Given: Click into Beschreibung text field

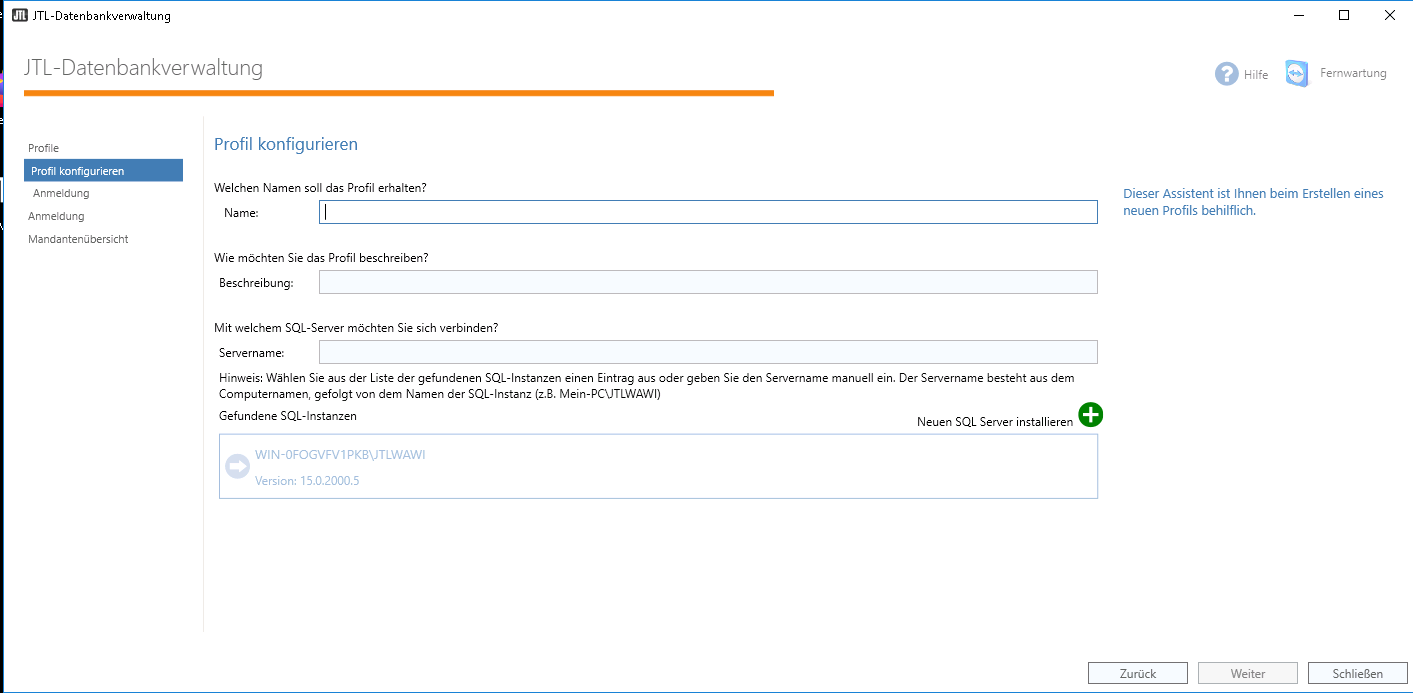Looking at the screenshot, I should point(708,282).
